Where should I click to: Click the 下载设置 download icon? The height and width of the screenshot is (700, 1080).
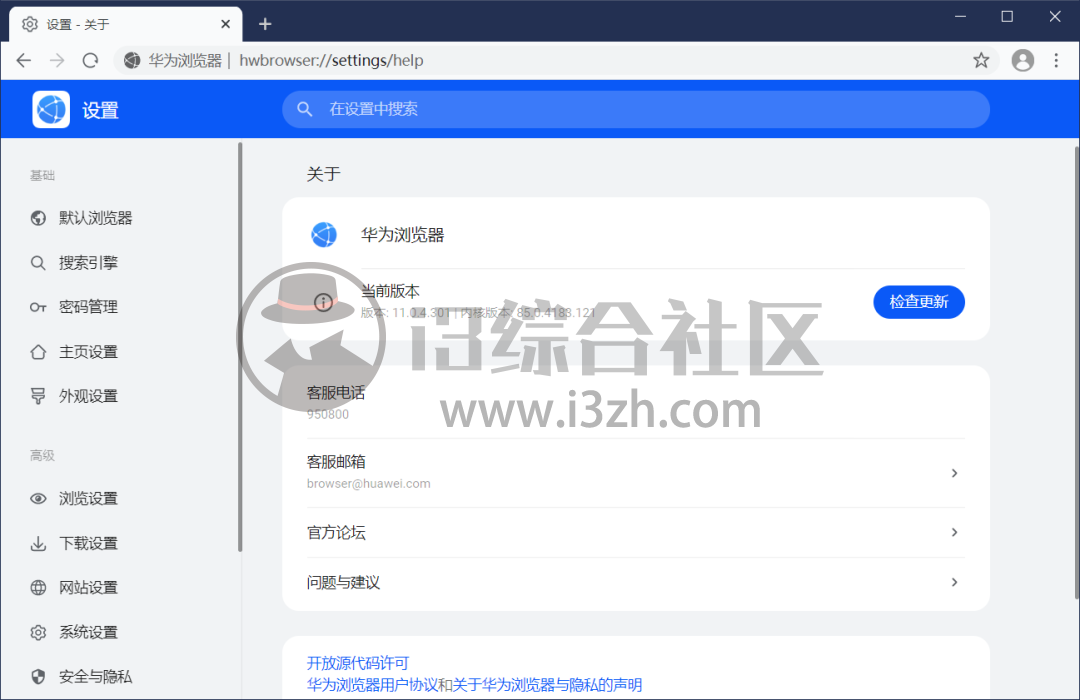pos(38,544)
